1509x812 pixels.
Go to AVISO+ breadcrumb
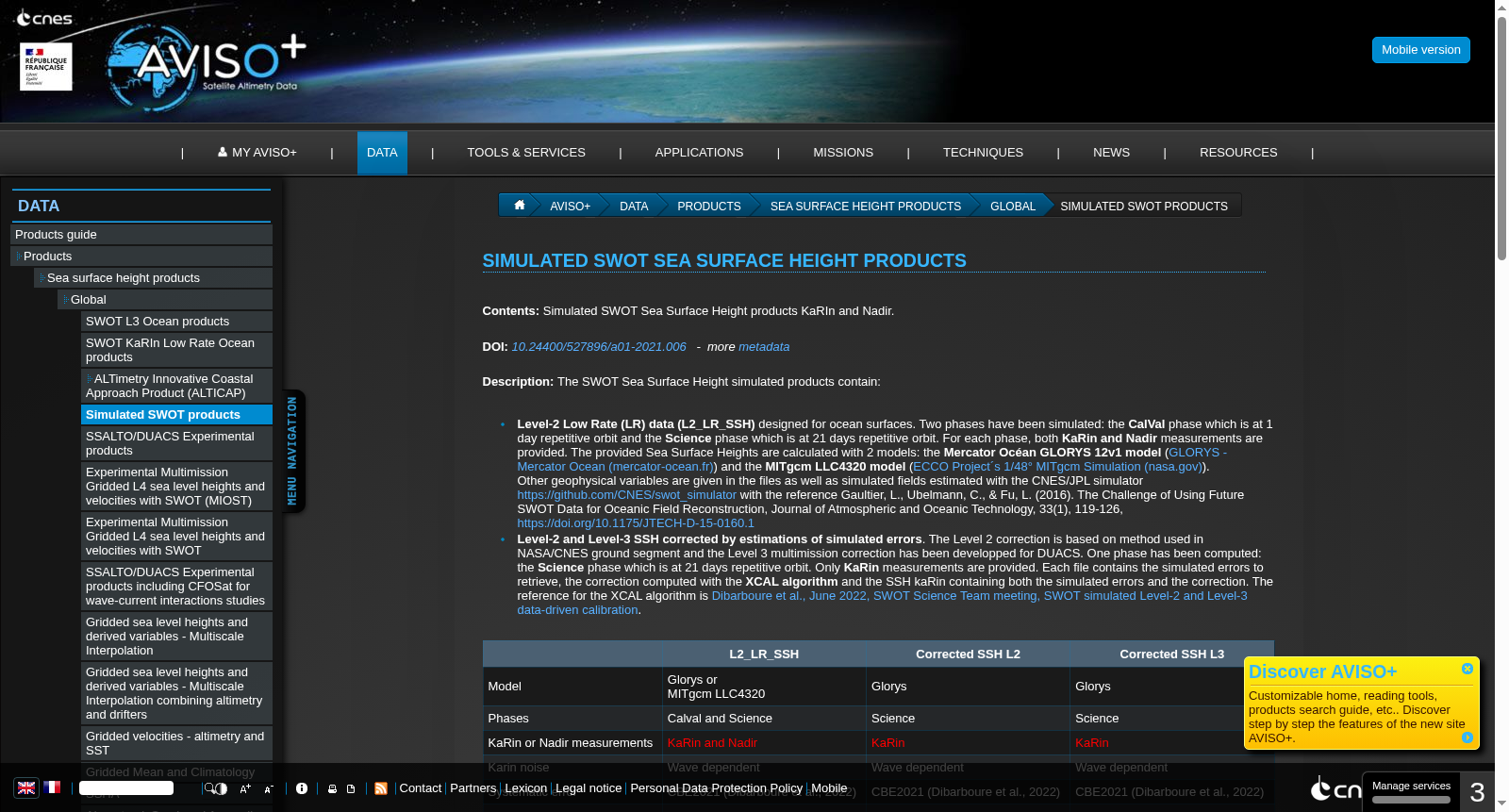pos(570,206)
